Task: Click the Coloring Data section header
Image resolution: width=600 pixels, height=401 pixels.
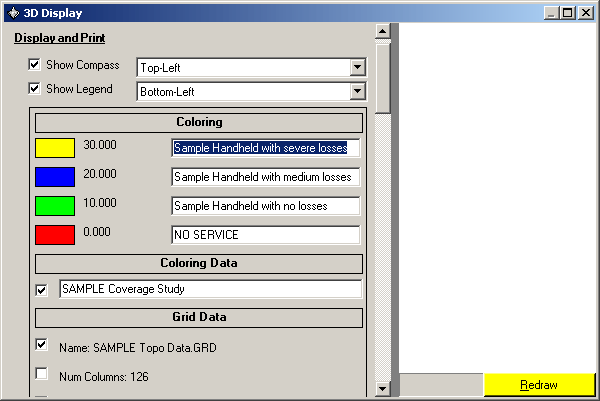Action: coord(199,264)
